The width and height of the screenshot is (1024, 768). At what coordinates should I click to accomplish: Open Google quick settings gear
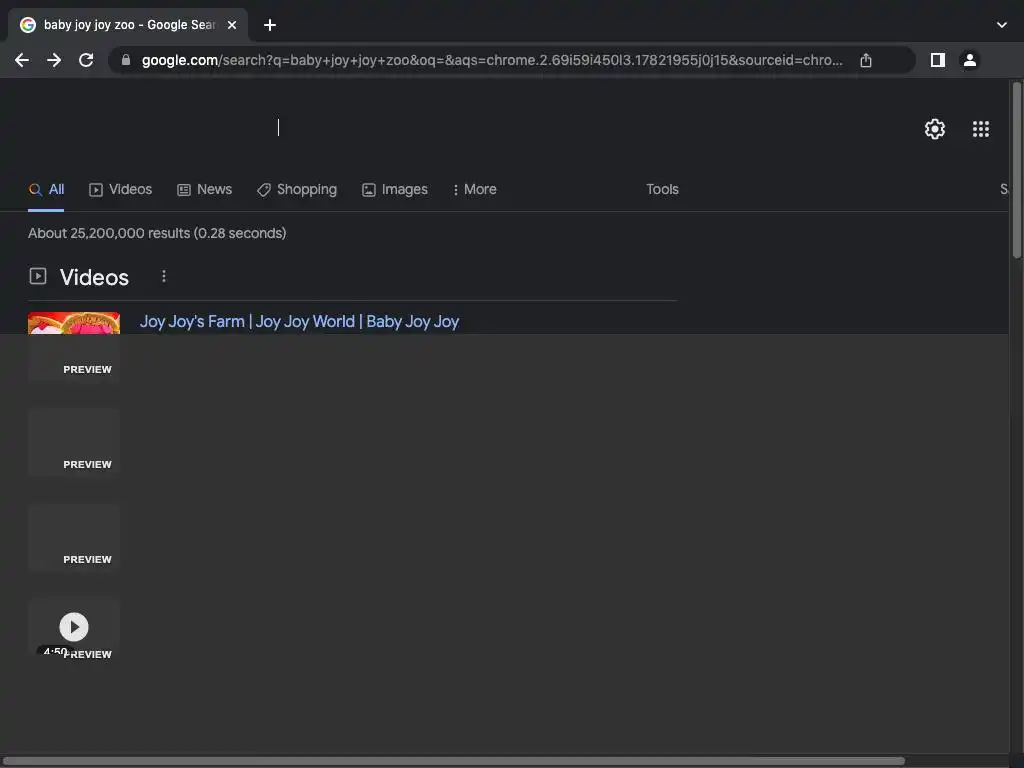(x=935, y=129)
